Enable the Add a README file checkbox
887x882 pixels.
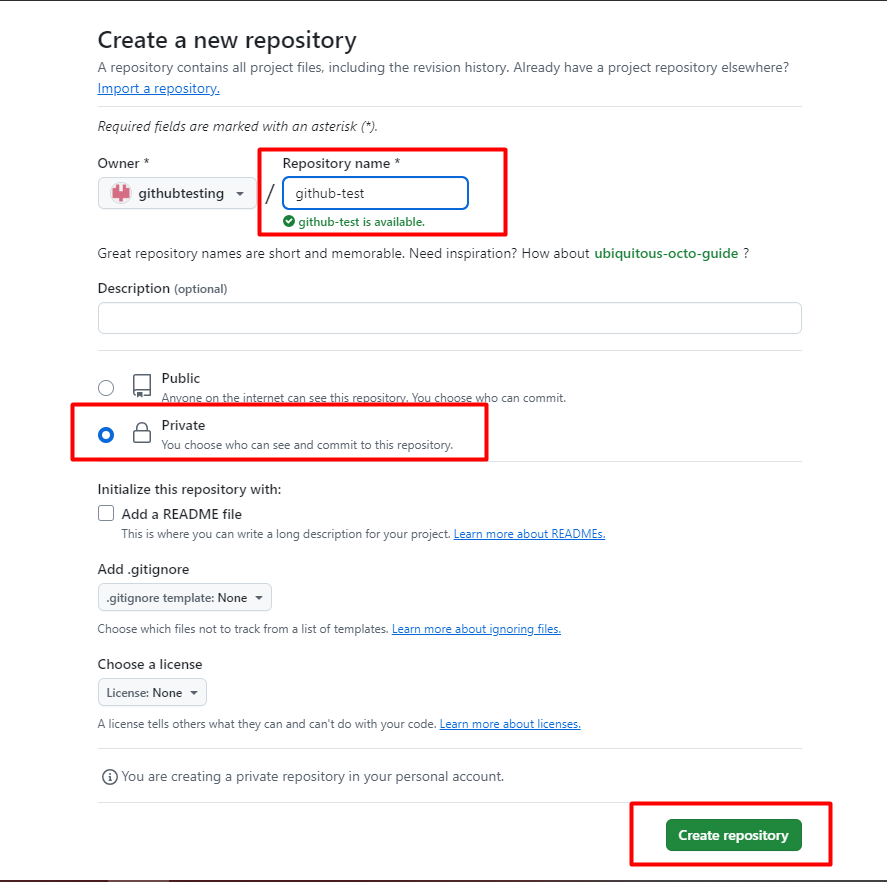(x=106, y=513)
